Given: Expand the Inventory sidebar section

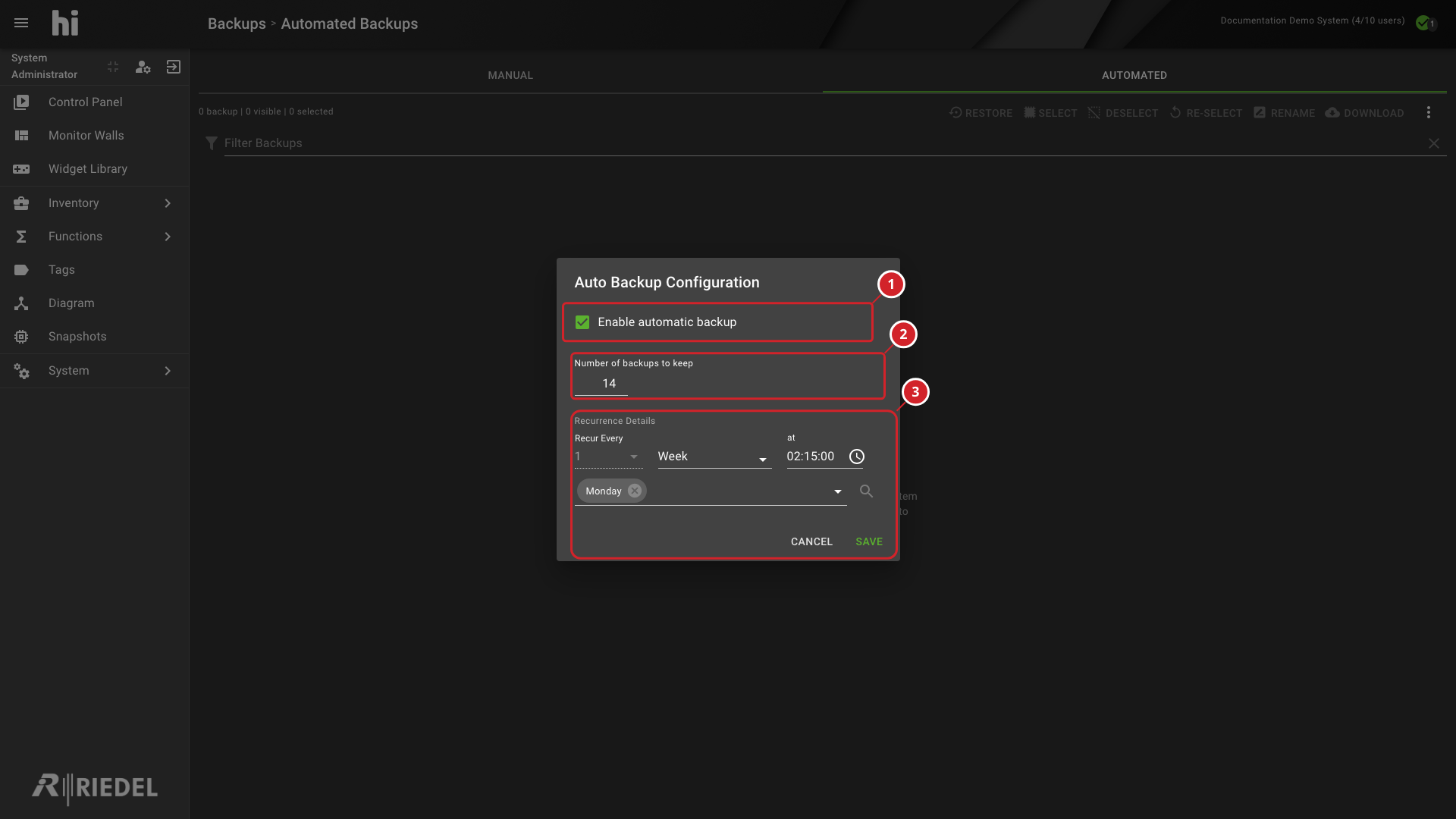Looking at the screenshot, I should (94, 203).
